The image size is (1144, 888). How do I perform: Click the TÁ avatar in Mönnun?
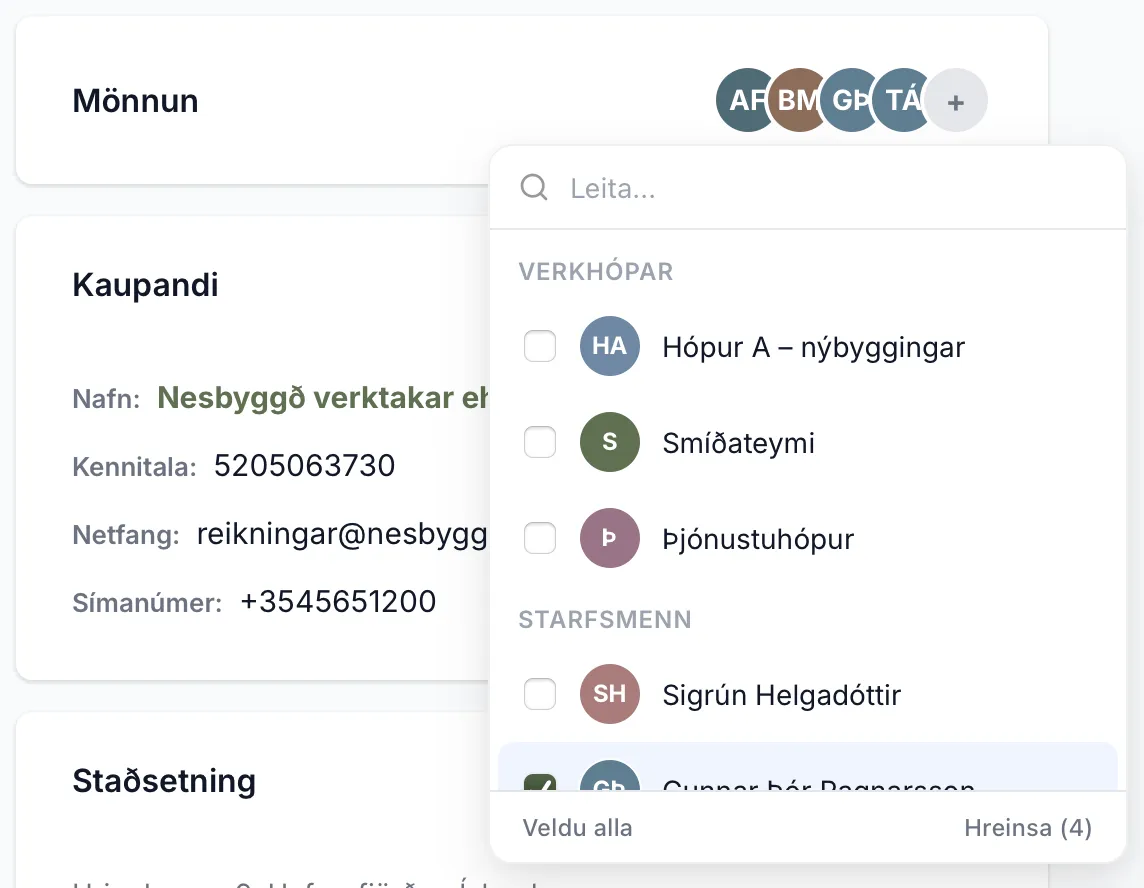(900, 100)
